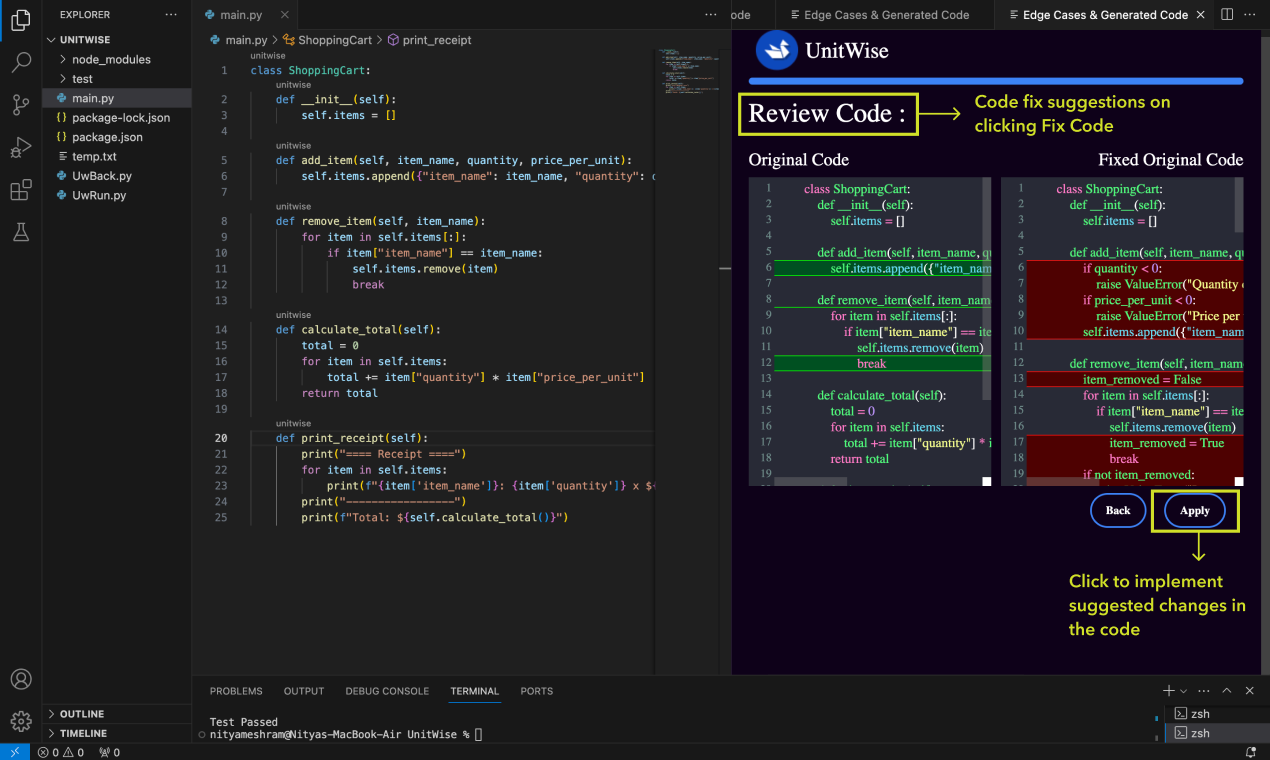This screenshot has width=1270, height=760.
Task: Click the ports forwarded indicator in status bar
Action: [x=109, y=752]
